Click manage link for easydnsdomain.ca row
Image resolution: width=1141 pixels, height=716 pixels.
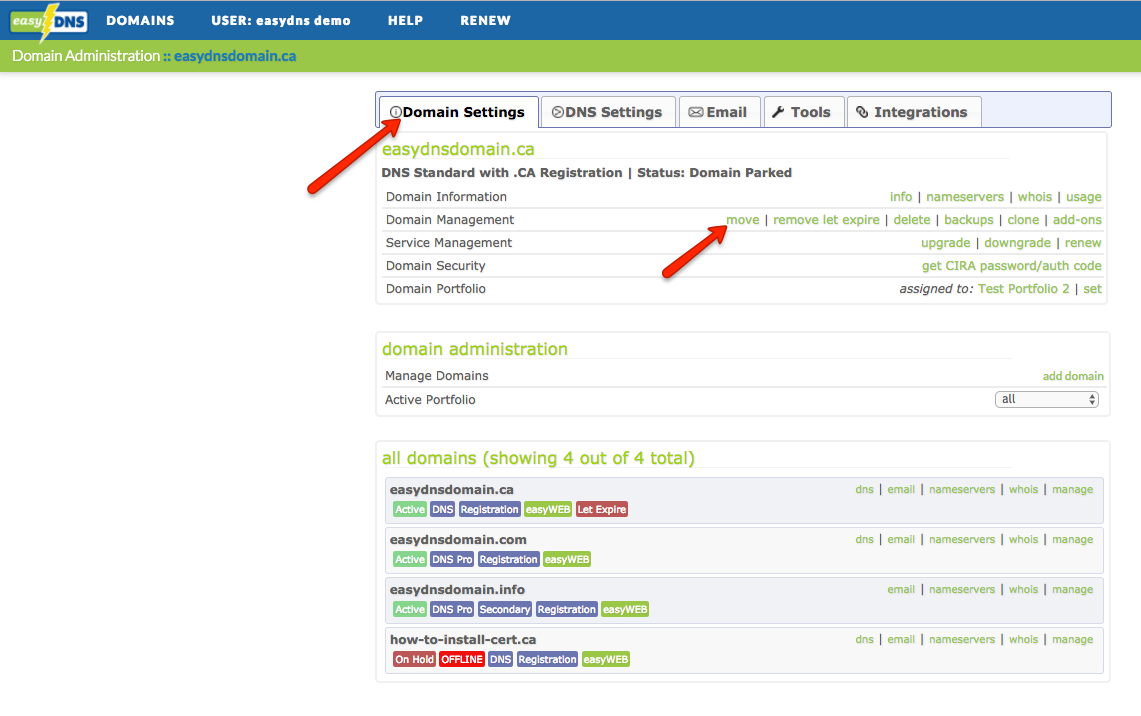(1073, 490)
